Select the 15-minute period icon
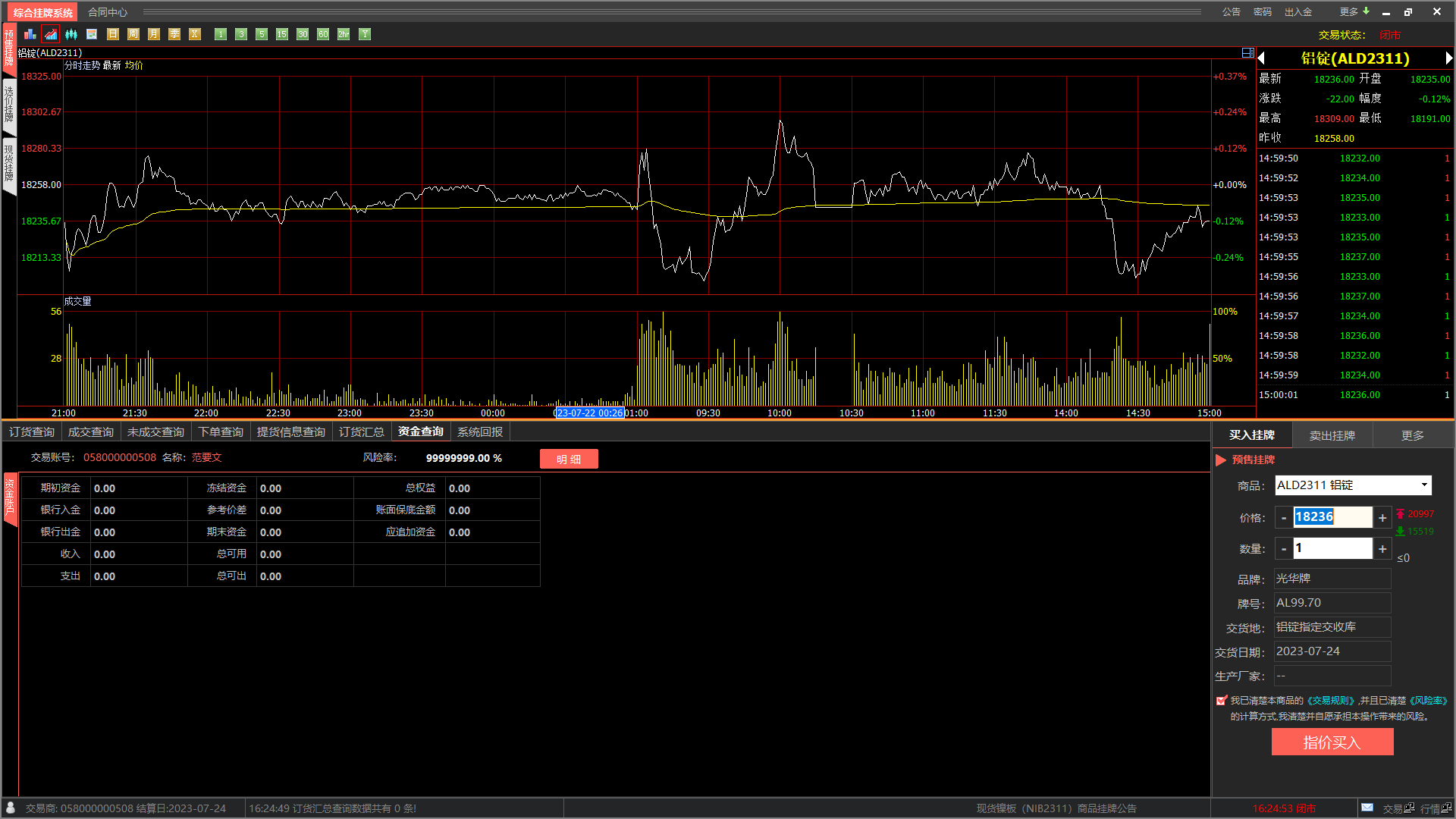 click(x=282, y=34)
